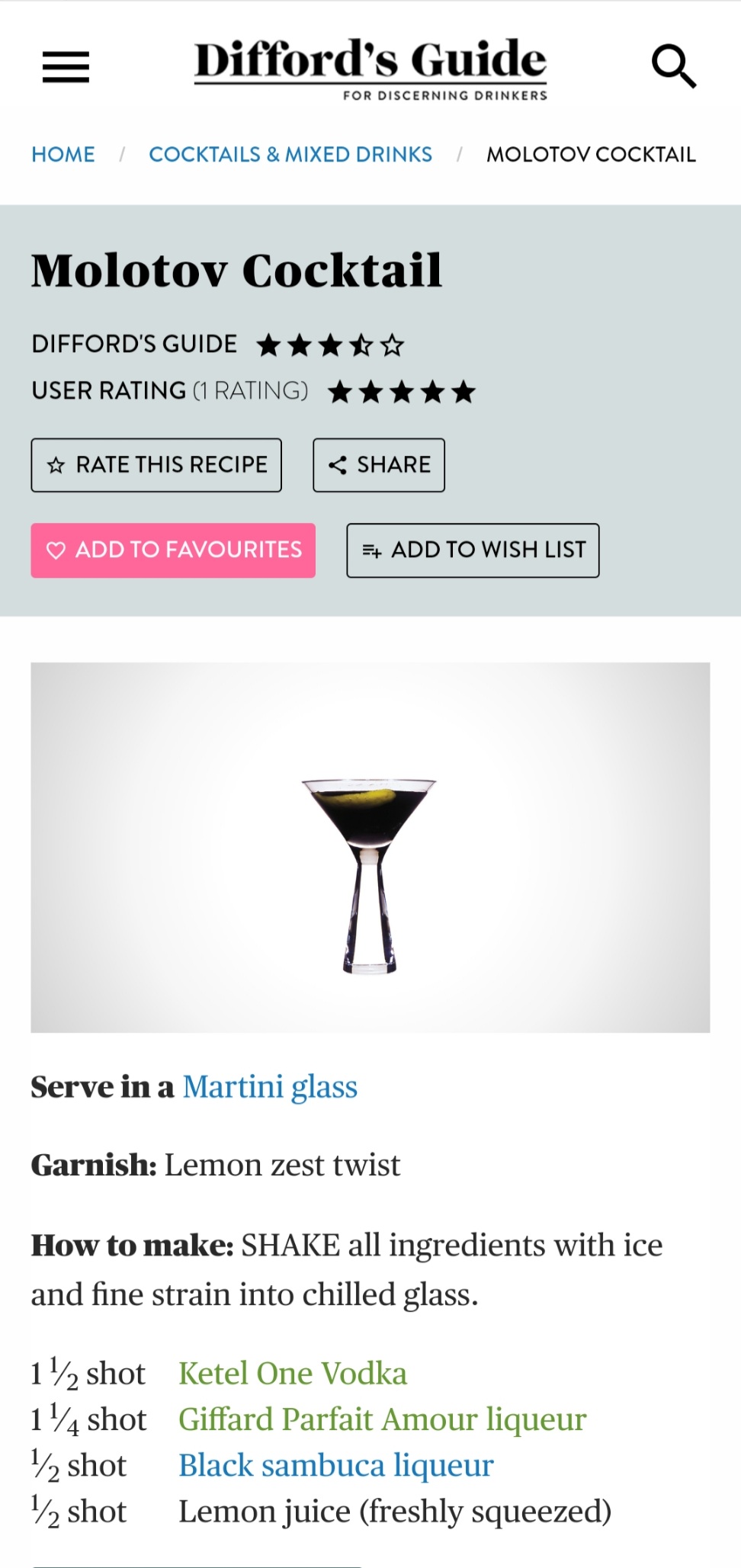Open the Black sambuca liqueur link
This screenshot has height=1568, width=741.
[336, 1465]
